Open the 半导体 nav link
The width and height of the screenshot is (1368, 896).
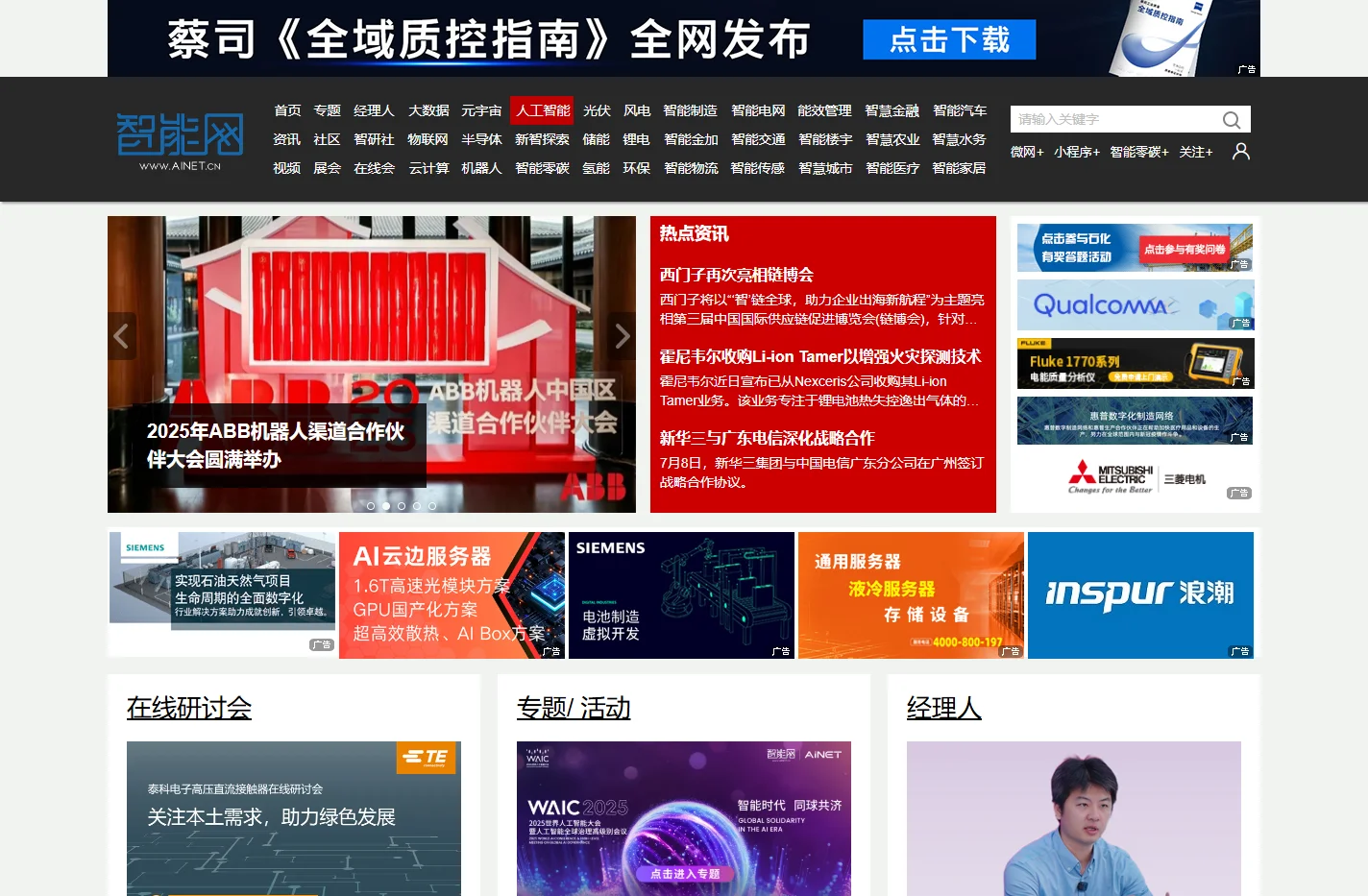(481, 139)
